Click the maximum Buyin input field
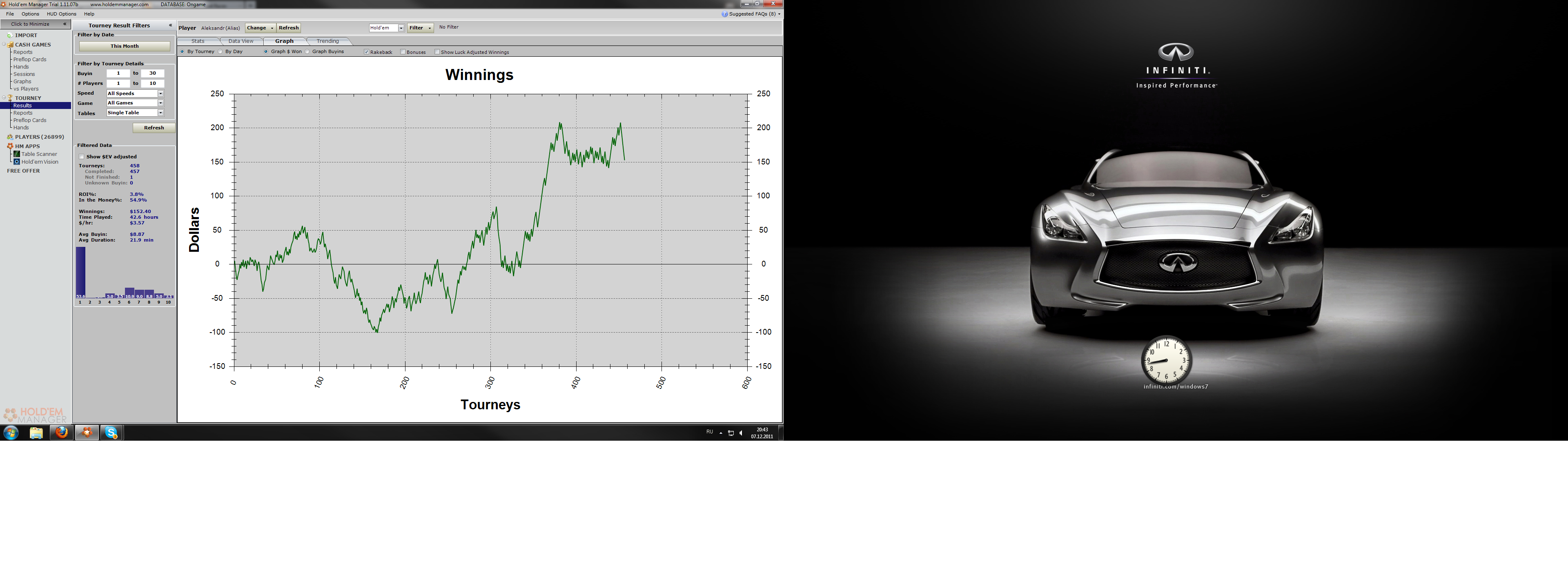 pyautogui.click(x=152, y=73)
